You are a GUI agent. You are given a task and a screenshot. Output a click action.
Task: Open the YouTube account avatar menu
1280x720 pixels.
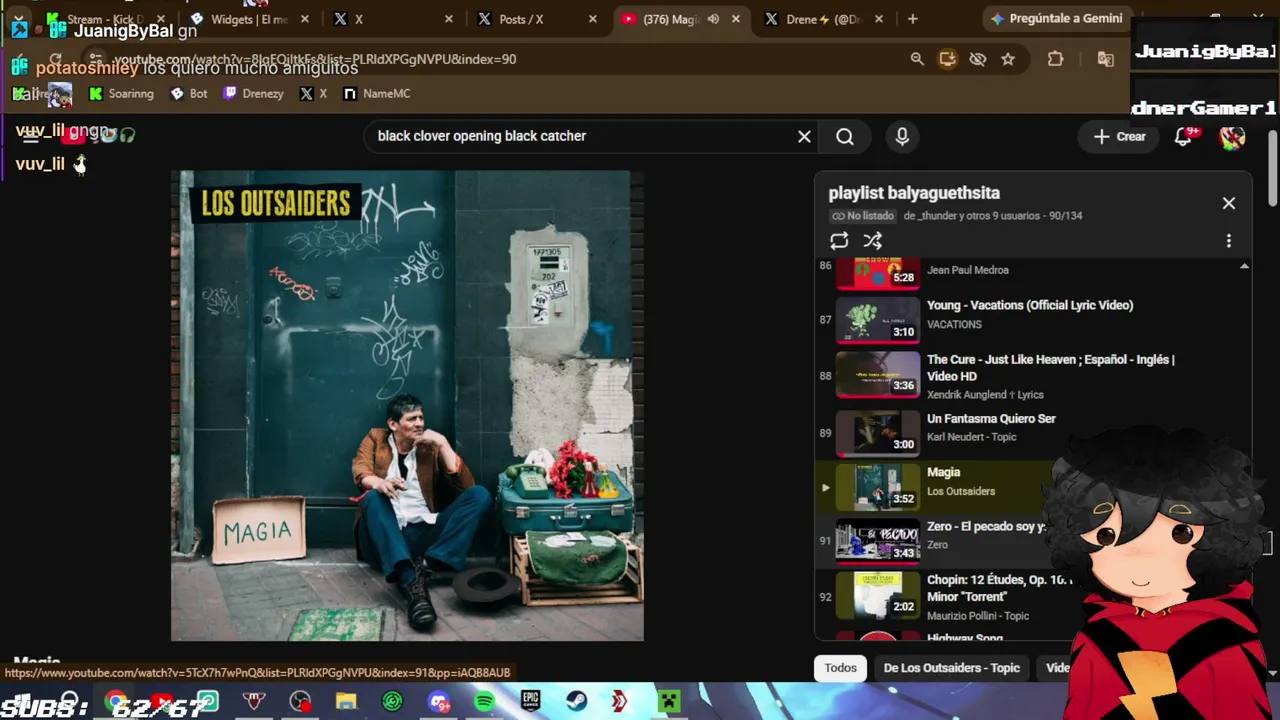[x=1232, y=137]
